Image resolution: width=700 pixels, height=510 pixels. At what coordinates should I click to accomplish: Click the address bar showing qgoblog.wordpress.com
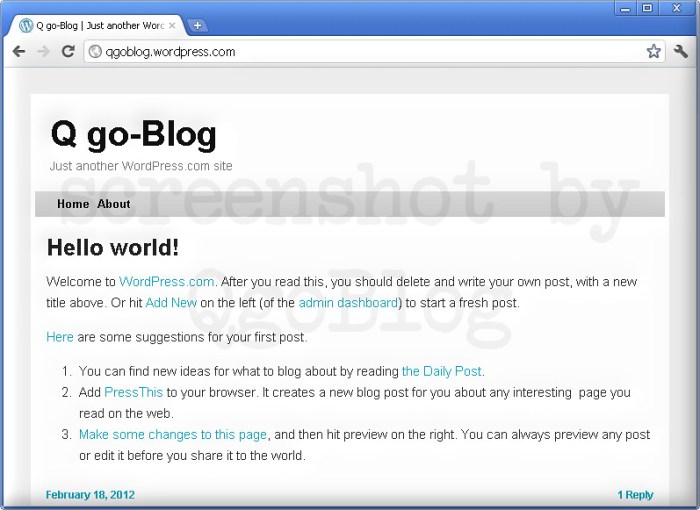[374, 52]
